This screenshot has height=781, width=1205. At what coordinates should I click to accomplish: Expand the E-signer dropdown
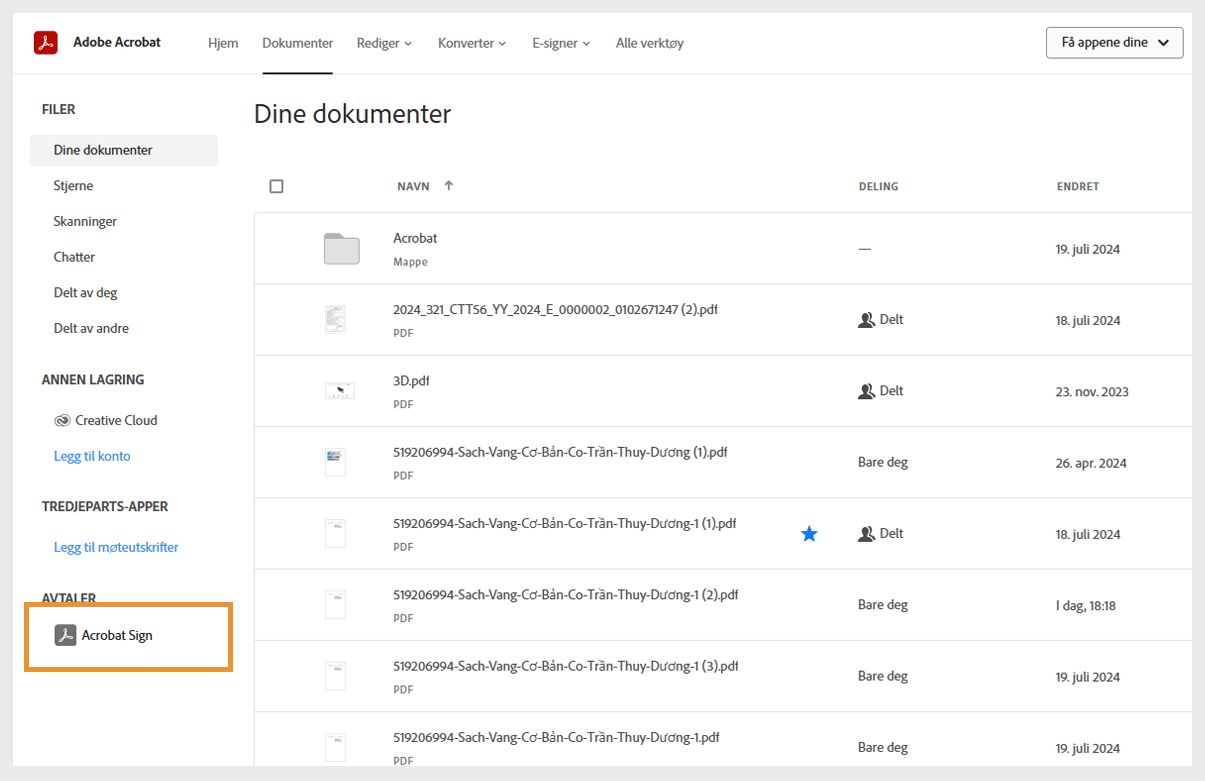point(561,43)
